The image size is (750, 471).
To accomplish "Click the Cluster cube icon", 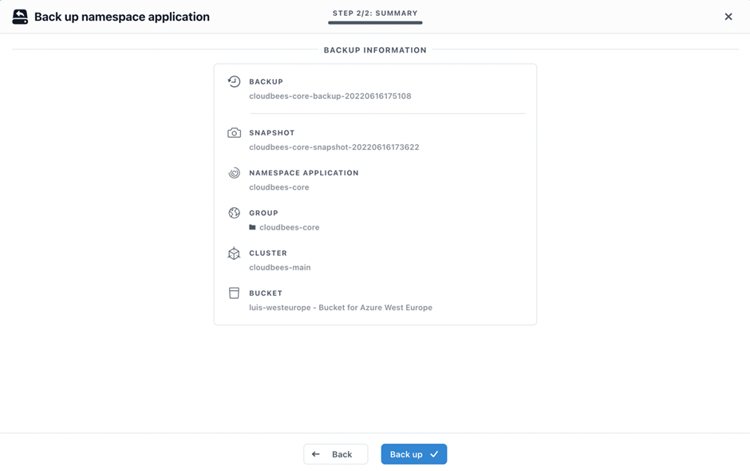I will click(x=234, y=253).
